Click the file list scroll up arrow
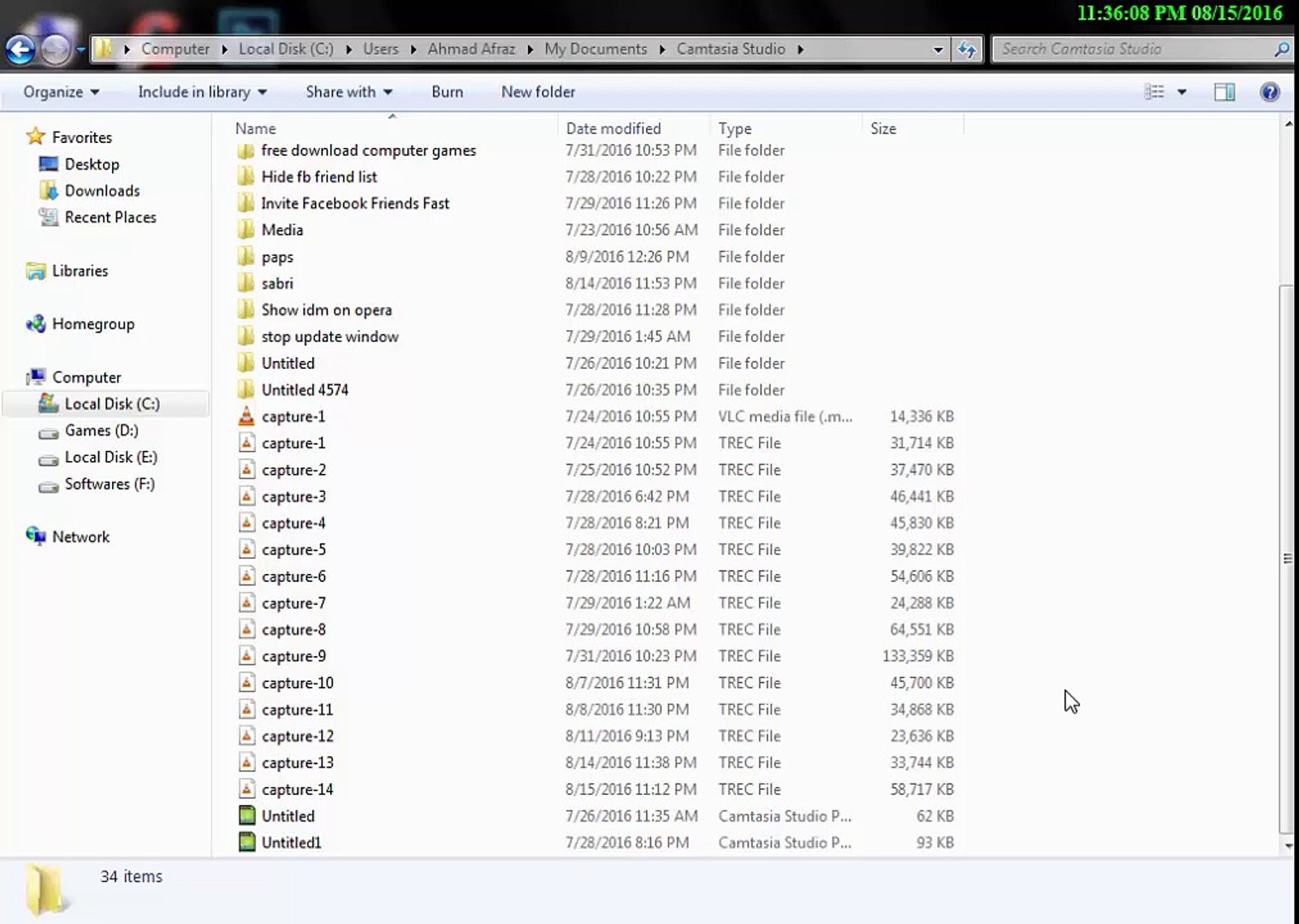 coord(1288,125)
